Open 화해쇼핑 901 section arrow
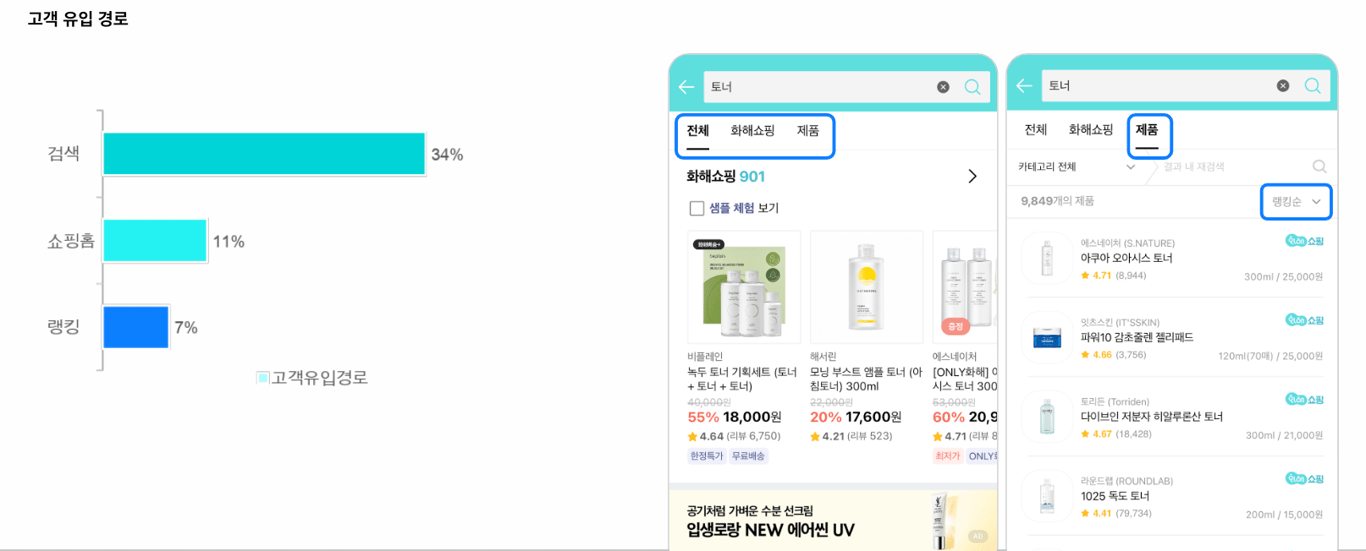 [x=972, y=177]
